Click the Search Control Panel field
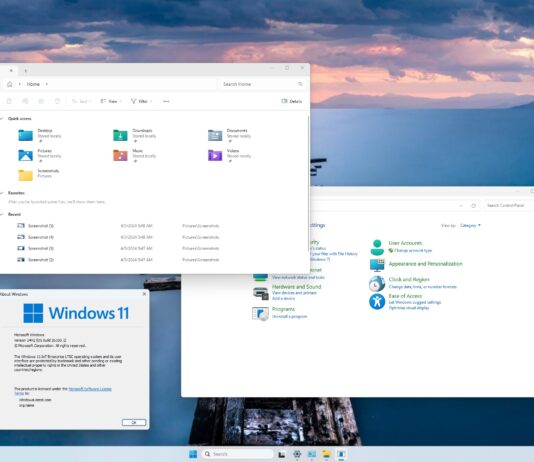 click(x=509, y=205)
